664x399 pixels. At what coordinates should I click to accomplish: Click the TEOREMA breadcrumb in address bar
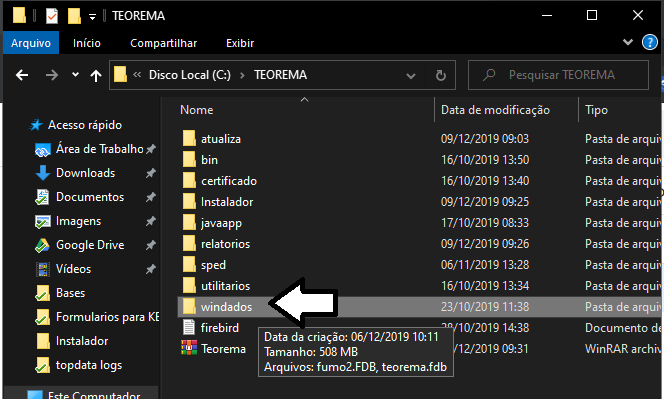pyautogui.click(x=280, y=75)
